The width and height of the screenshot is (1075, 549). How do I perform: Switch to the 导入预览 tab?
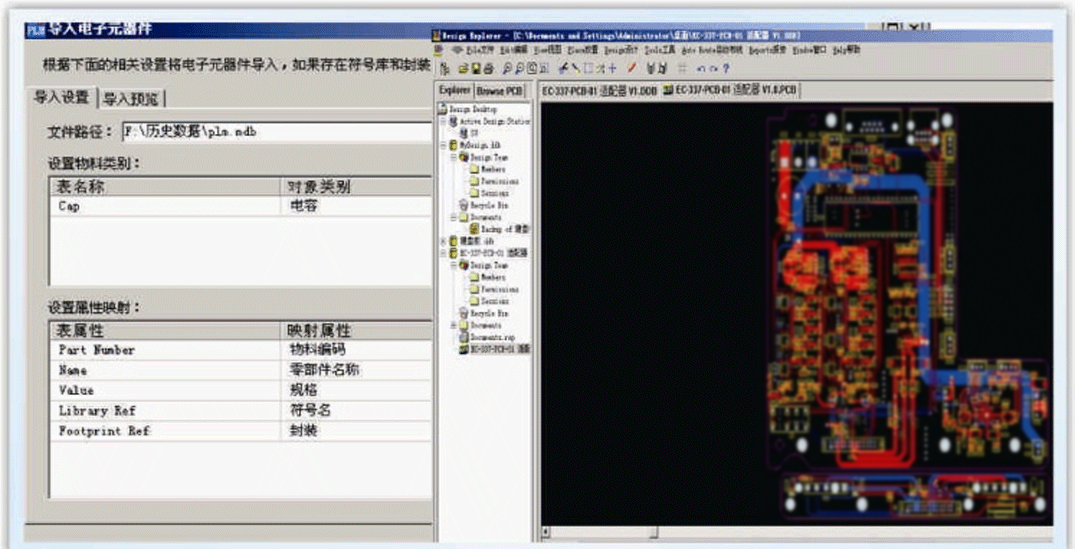click(131, 98)
